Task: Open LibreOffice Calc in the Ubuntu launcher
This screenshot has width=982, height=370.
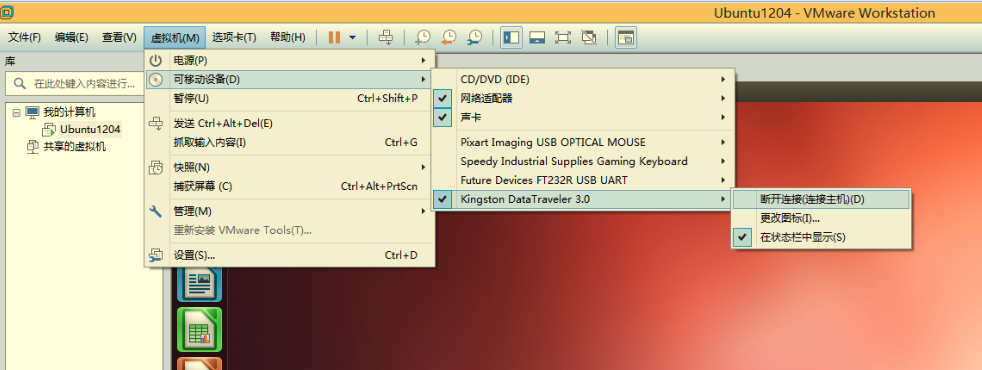Action: [200, 329]
